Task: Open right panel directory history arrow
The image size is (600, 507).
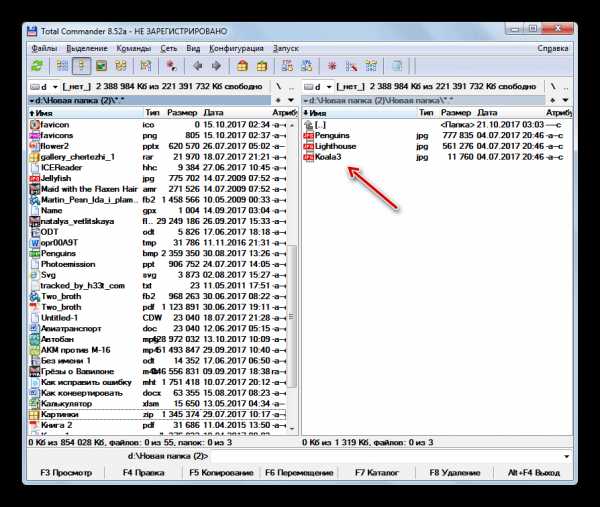Action: click(x=565, y=100)
